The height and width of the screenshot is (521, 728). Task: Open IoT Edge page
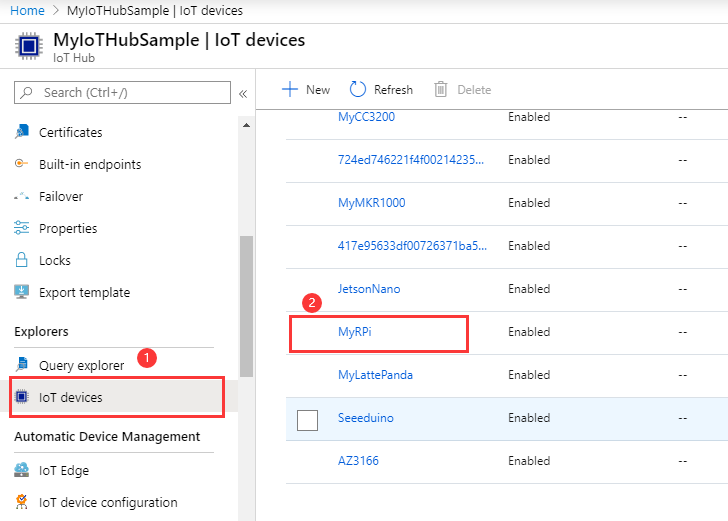64,470
